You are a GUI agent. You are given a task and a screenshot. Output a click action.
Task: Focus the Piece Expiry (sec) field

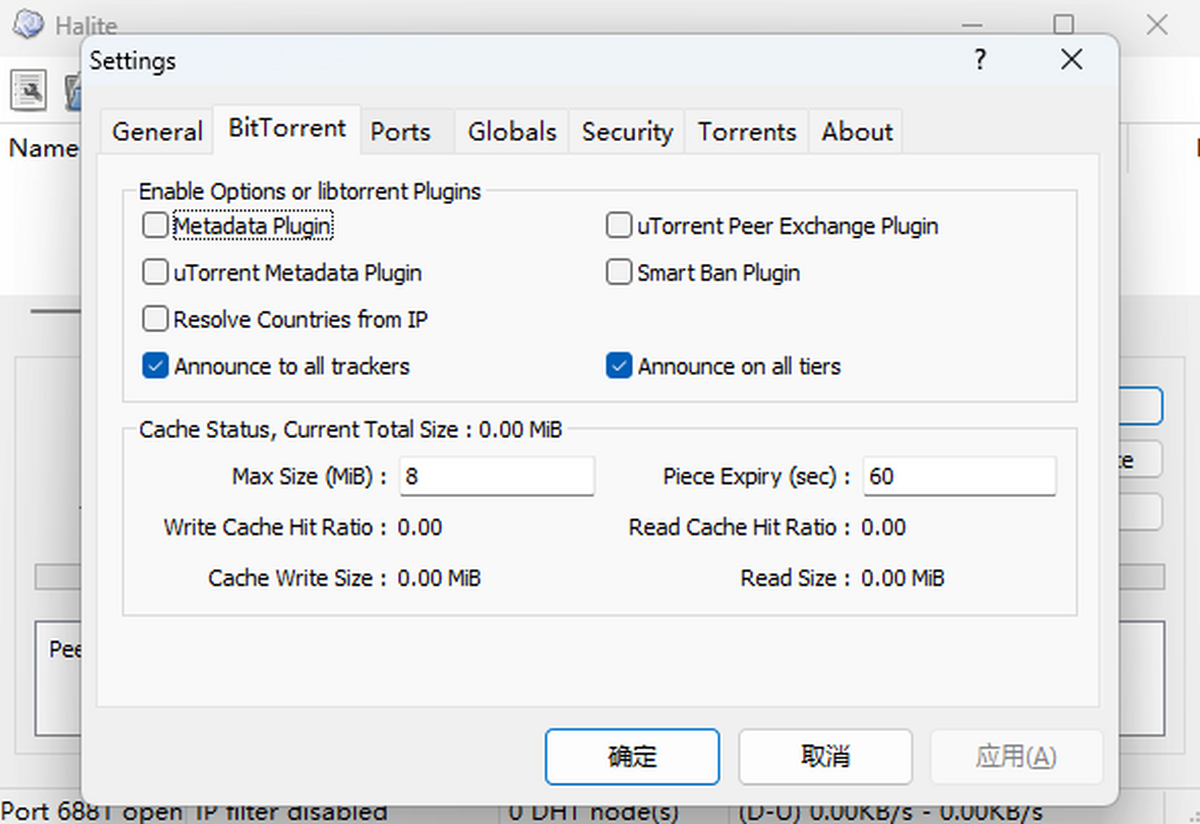click(x=959, y=477)
